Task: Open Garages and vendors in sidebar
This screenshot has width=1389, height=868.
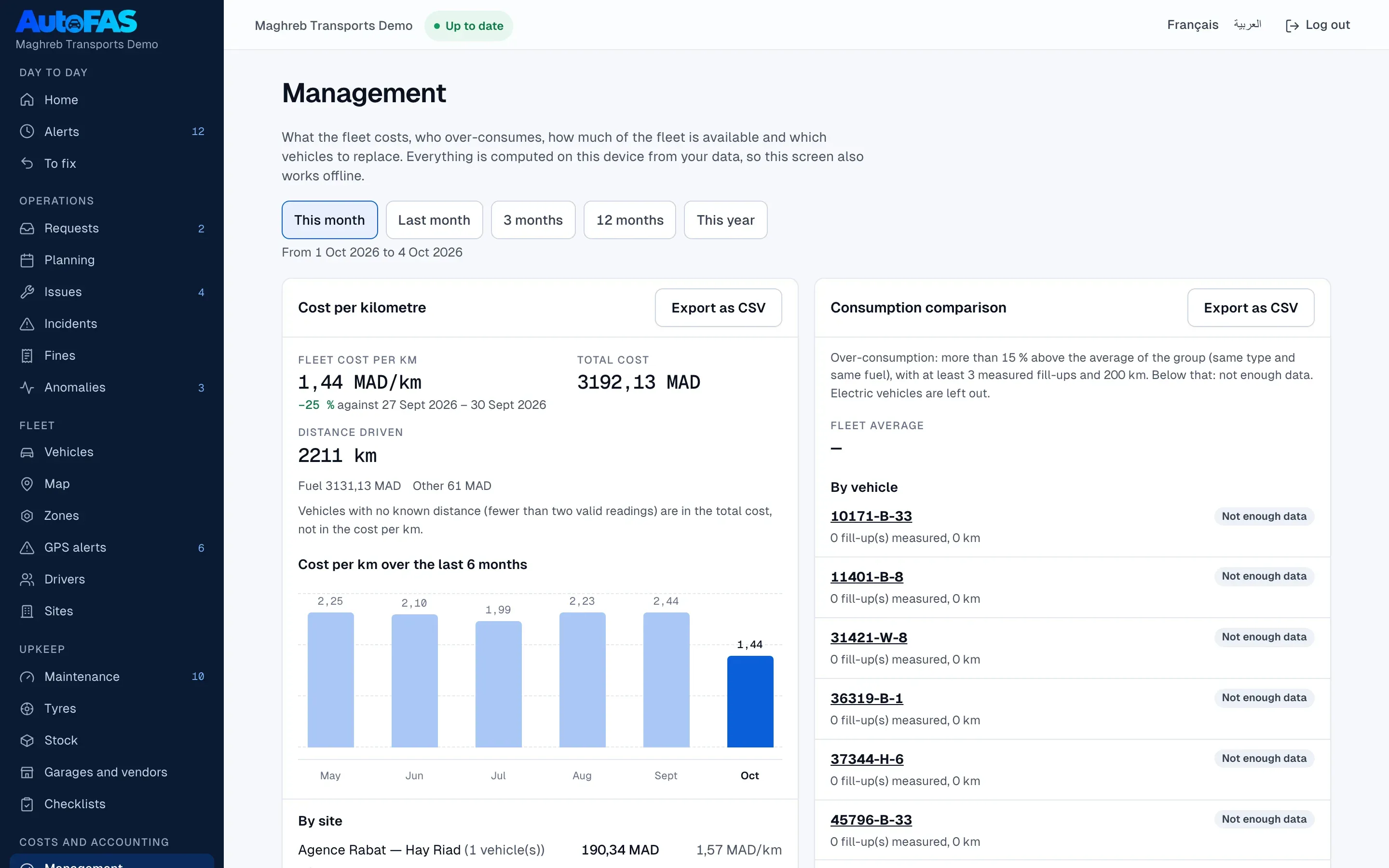Action: point(111,773)
